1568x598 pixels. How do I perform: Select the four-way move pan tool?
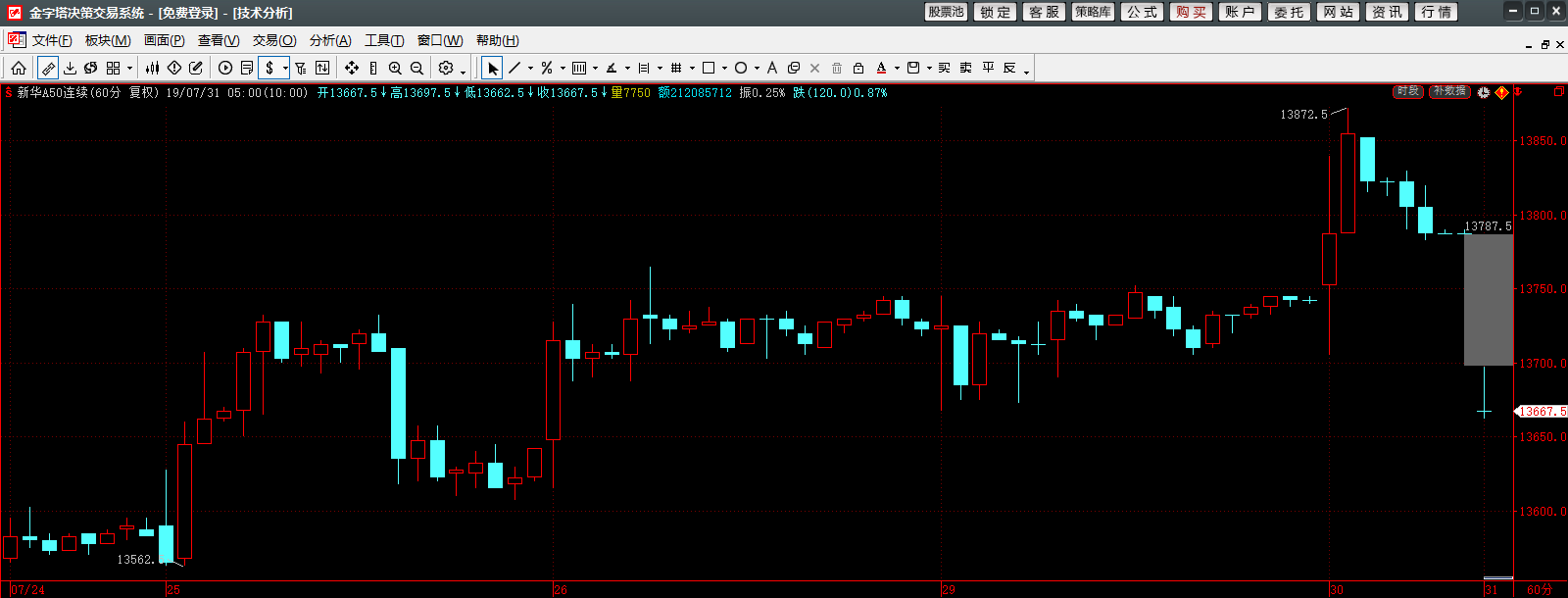tap(352, 68)
